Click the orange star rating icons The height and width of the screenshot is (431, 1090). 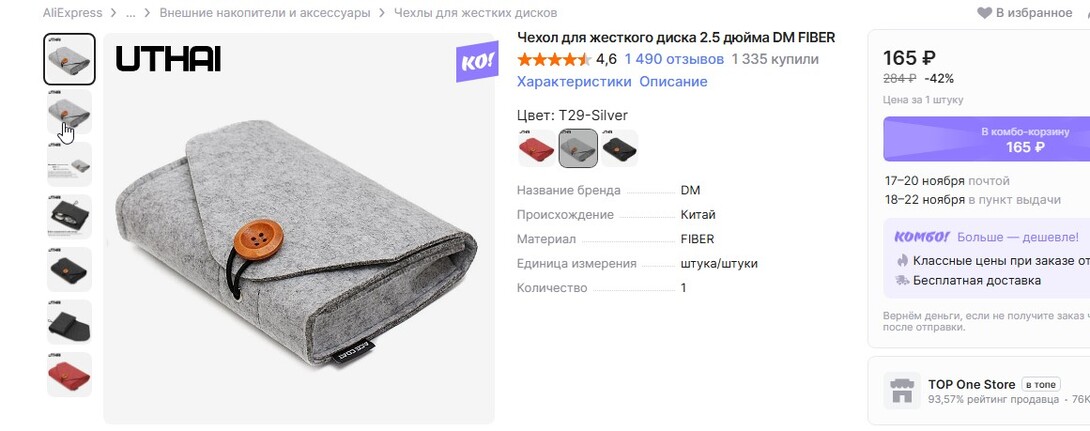tap(555, 59)
